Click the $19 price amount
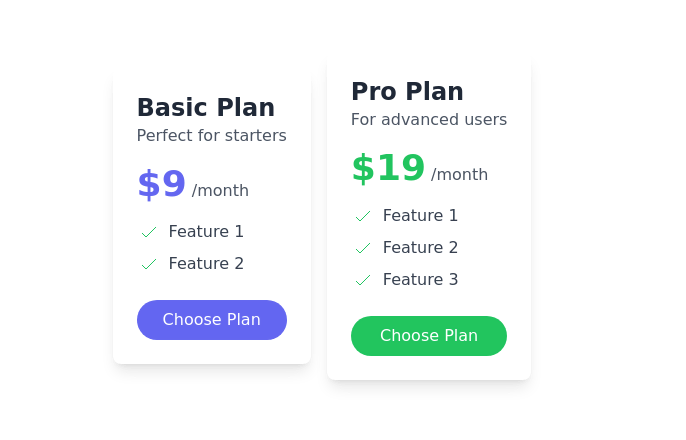Image resolution: width=686 pixels, height=440 pixels. [388, 169]
